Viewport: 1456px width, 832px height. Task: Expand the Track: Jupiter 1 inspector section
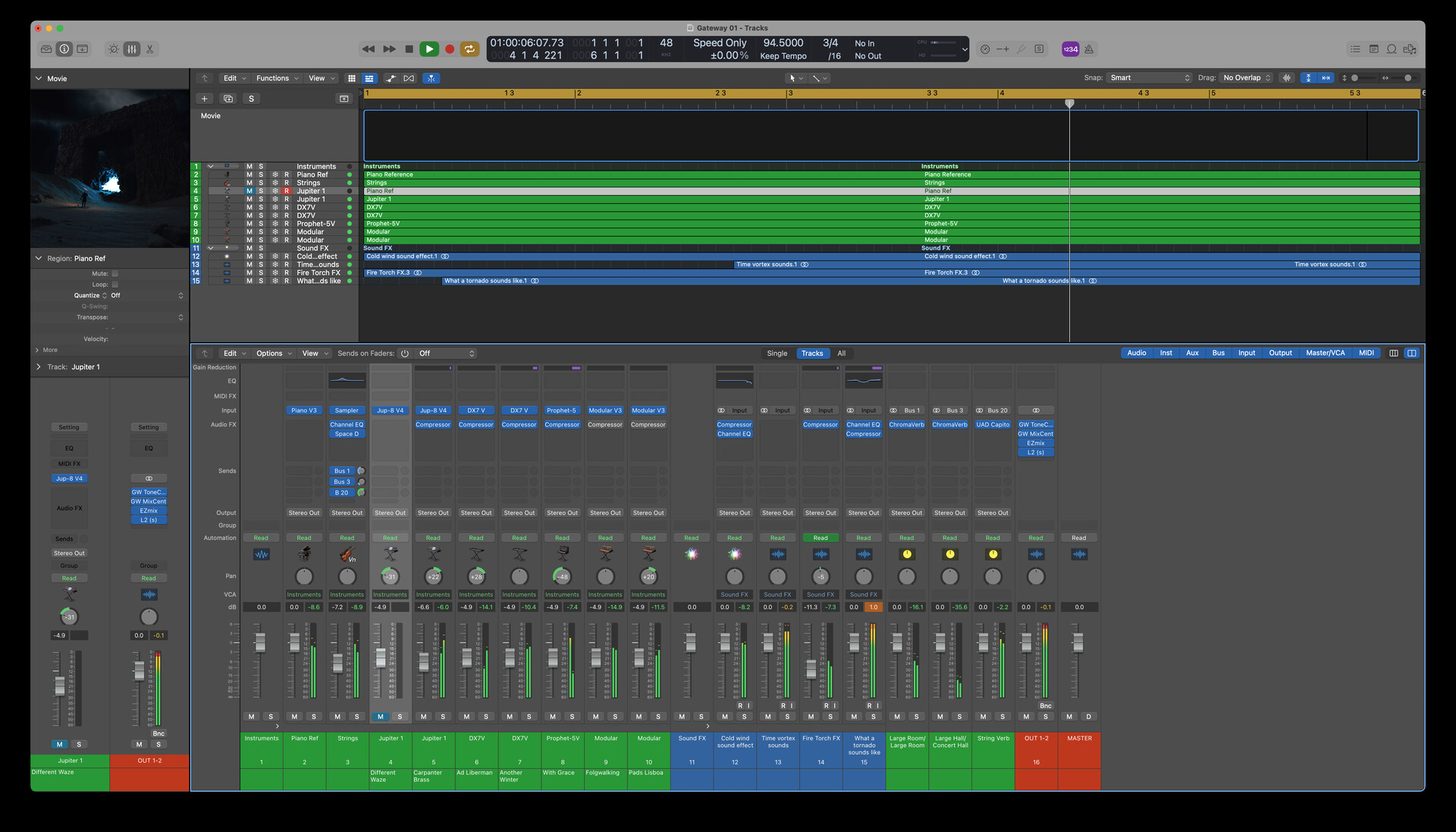[x=39, y=367]
